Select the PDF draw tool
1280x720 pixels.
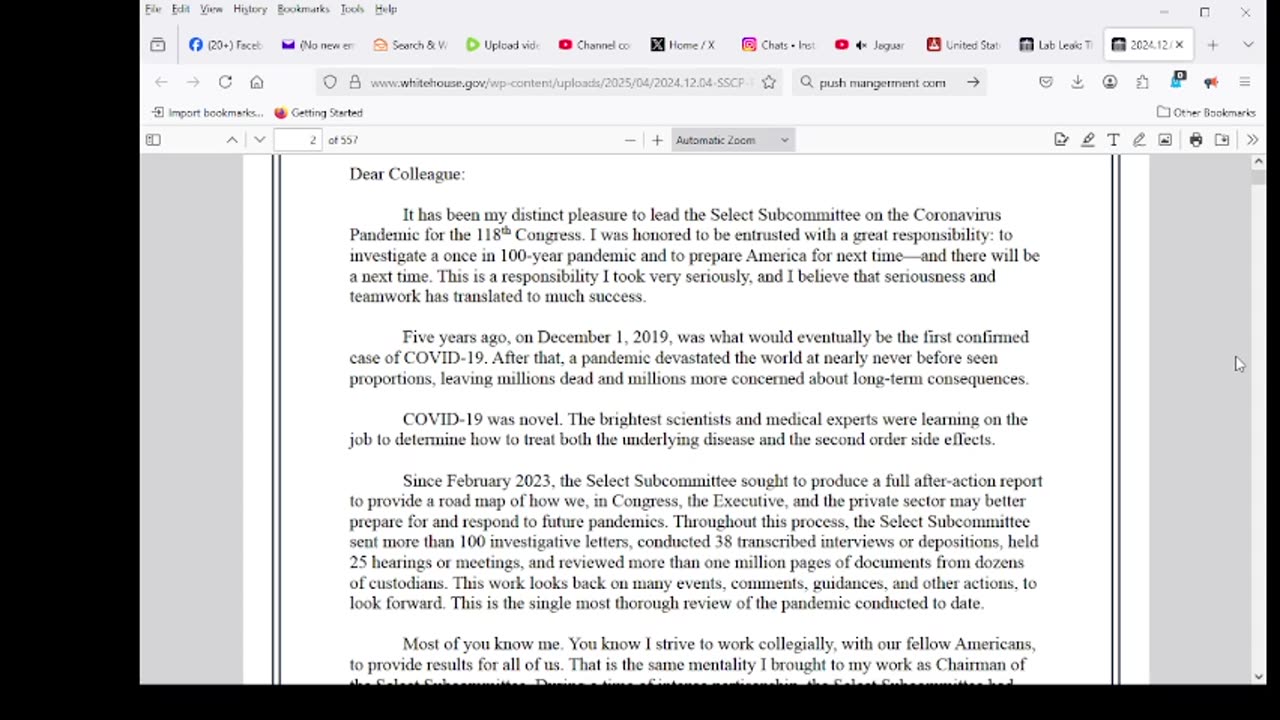tap(1139, 140)
